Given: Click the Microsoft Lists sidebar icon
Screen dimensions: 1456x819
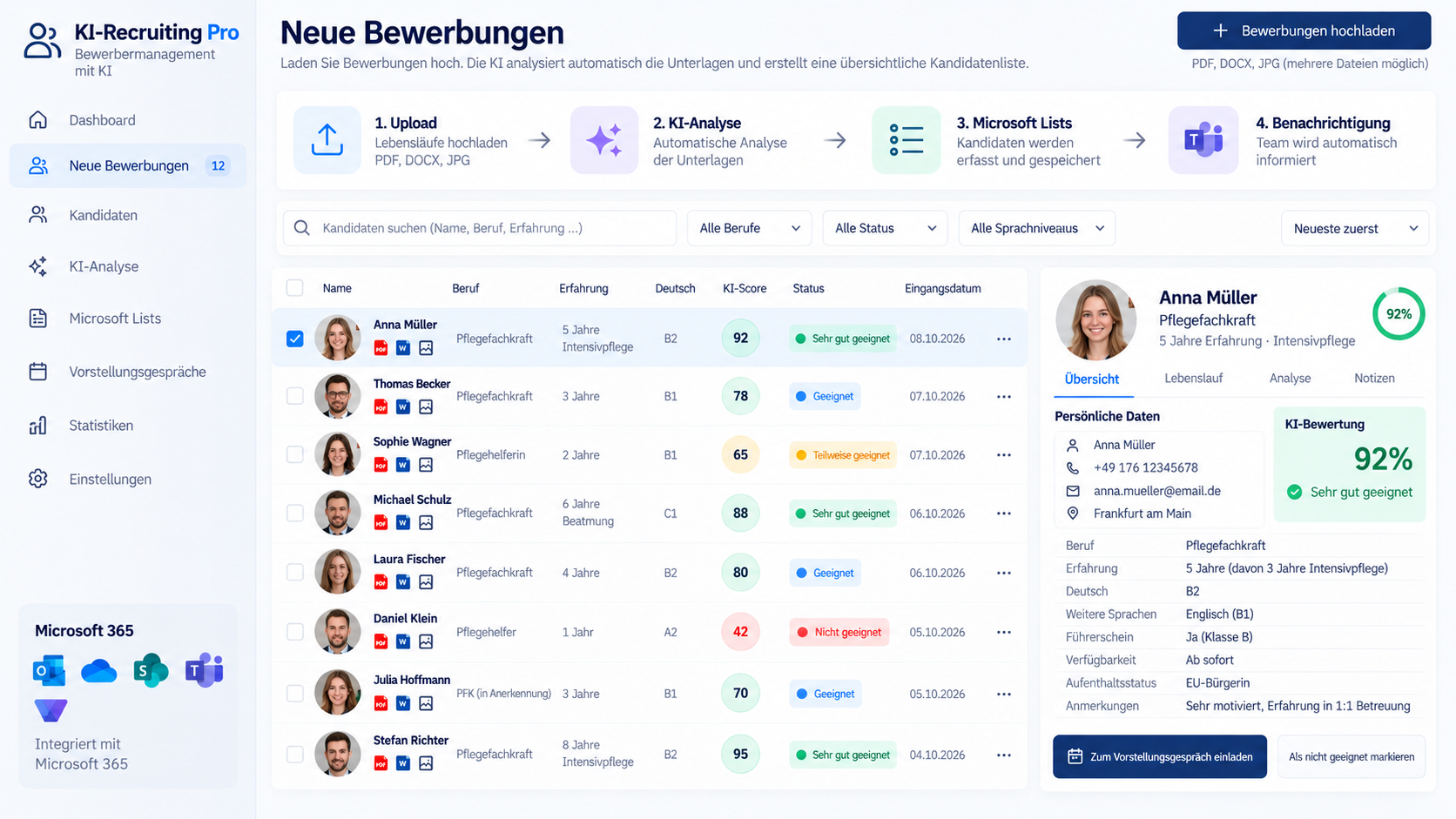Looking at the screenshot, I should click(x=37, y=319).
